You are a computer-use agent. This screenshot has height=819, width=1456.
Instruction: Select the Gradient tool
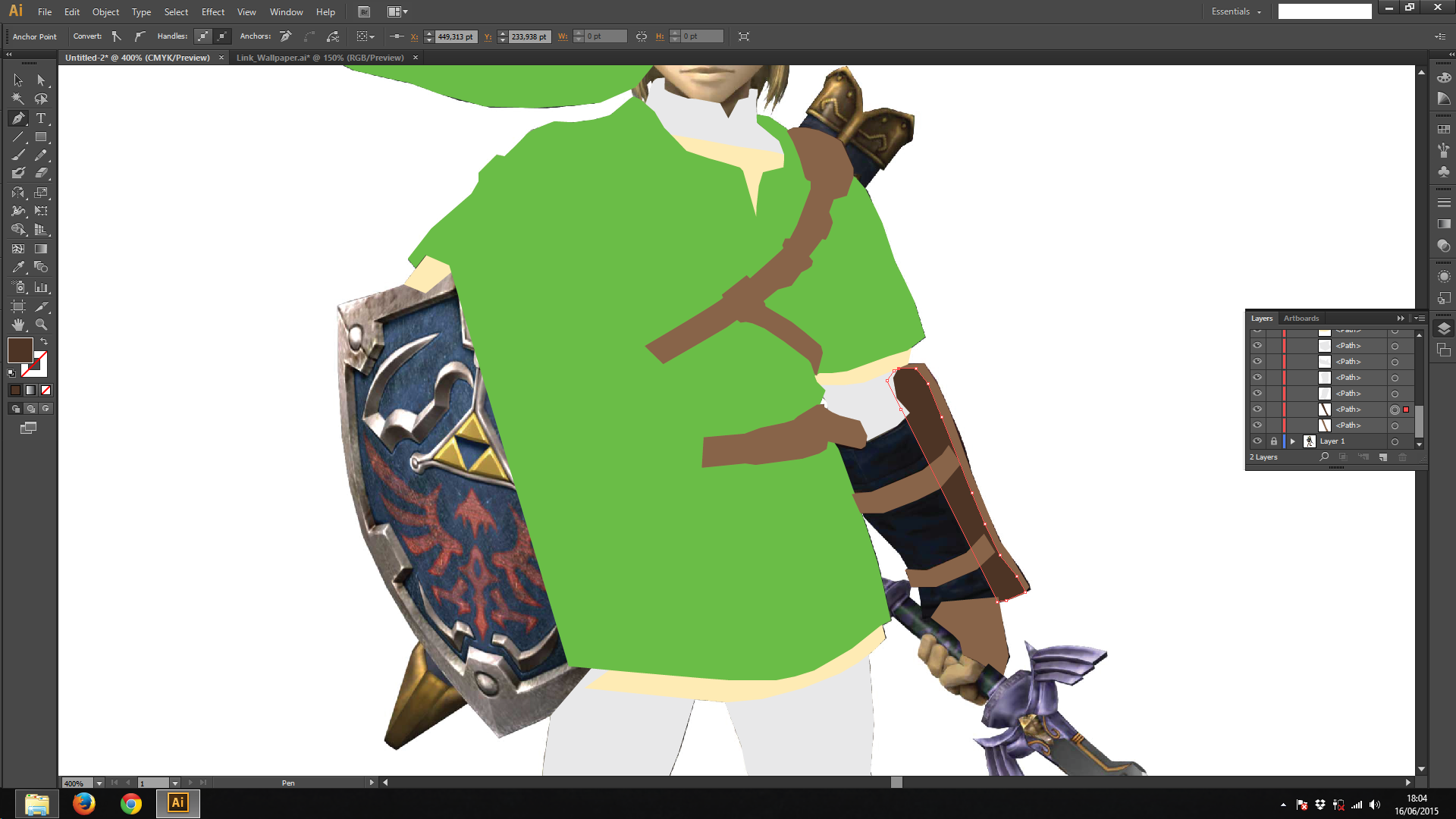click(x=42, y=249)
